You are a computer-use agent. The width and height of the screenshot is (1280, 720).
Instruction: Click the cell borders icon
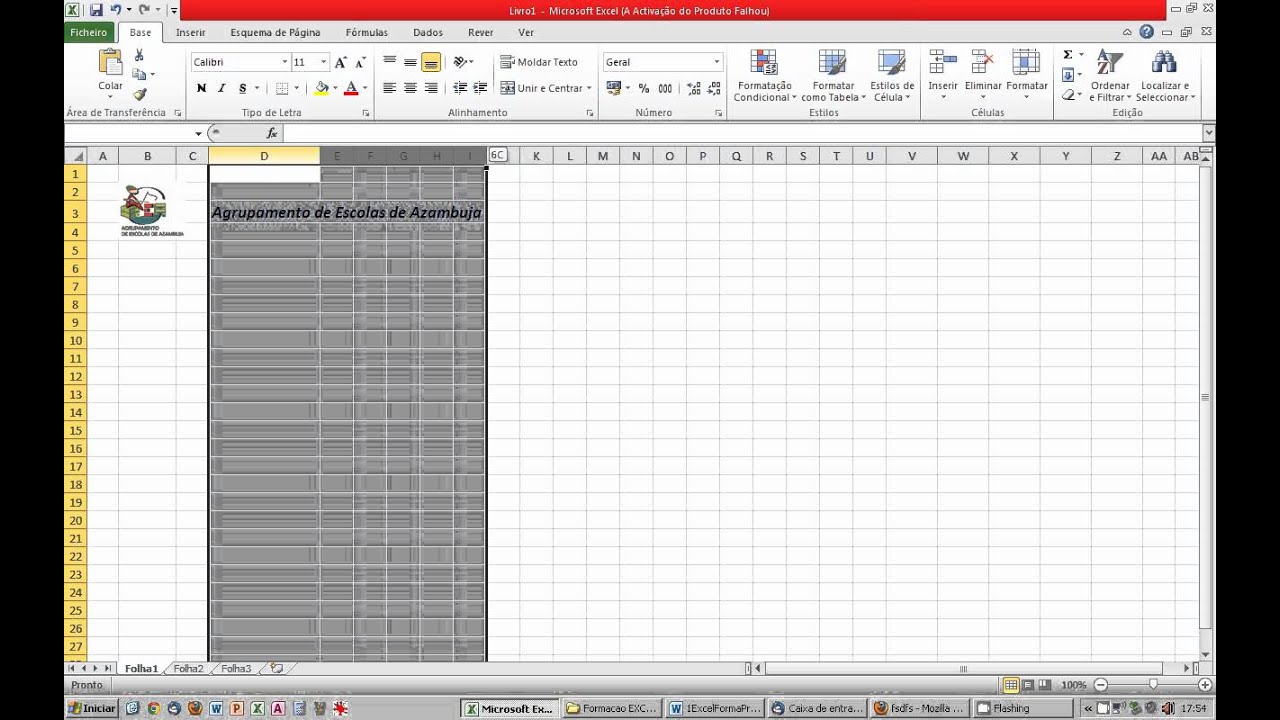click(x=282, y=88)
